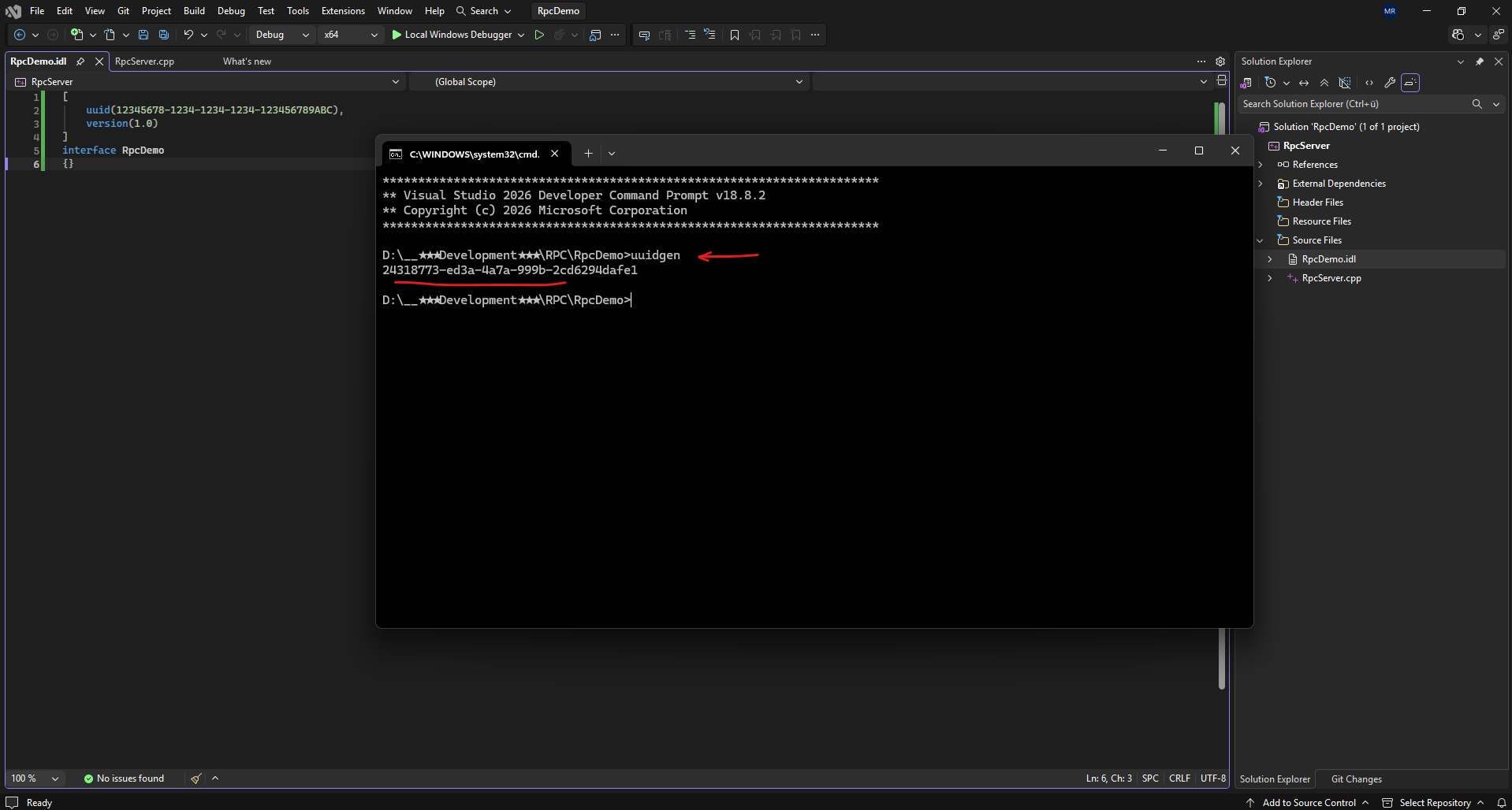Open the Global Scope dropdown
Screen dimensions: 1512x810
pos(609,82)
